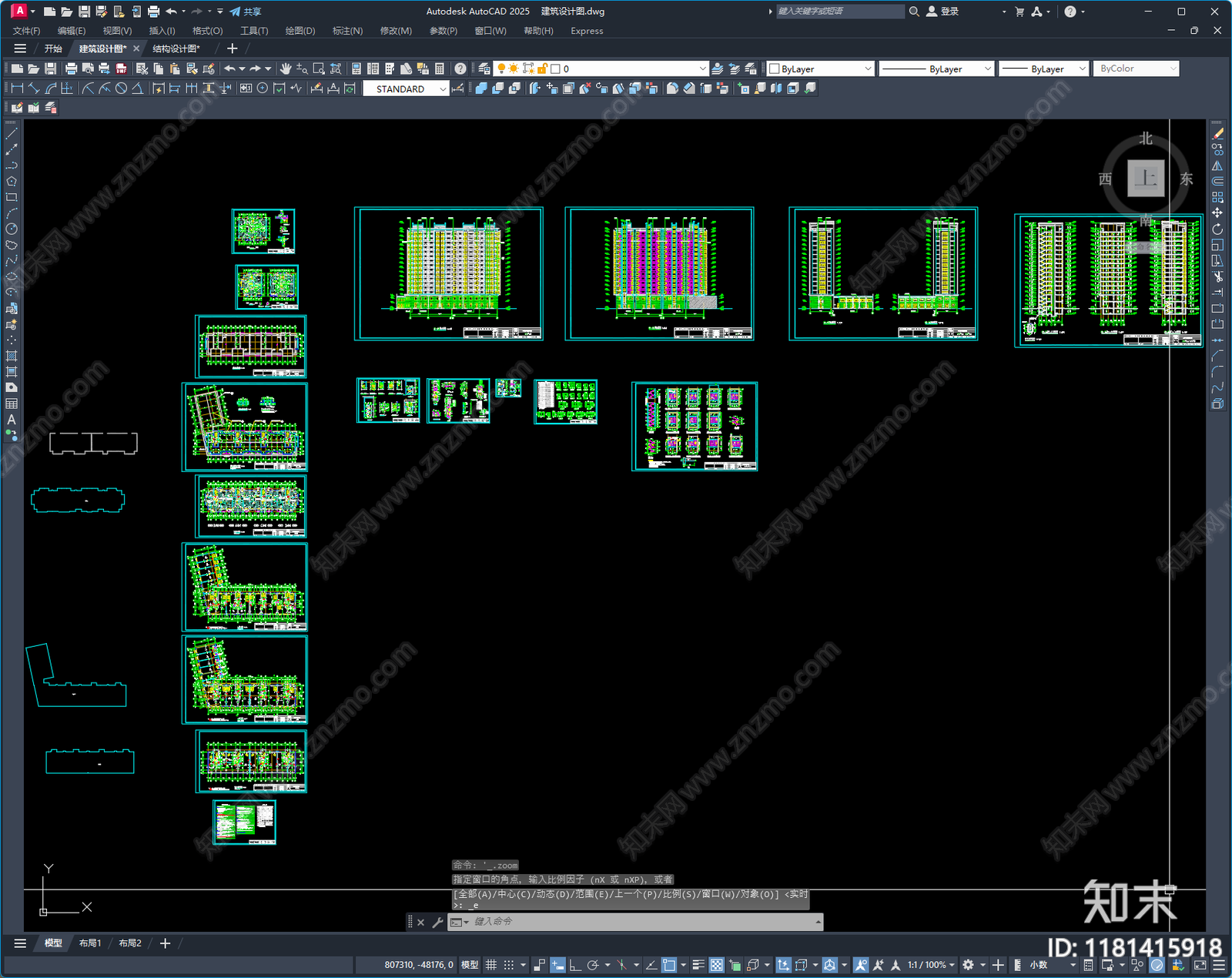This screenshot has width=1232, height=978.
Task: Select the Multiline Text tool (A)
Action: point(12,420)
